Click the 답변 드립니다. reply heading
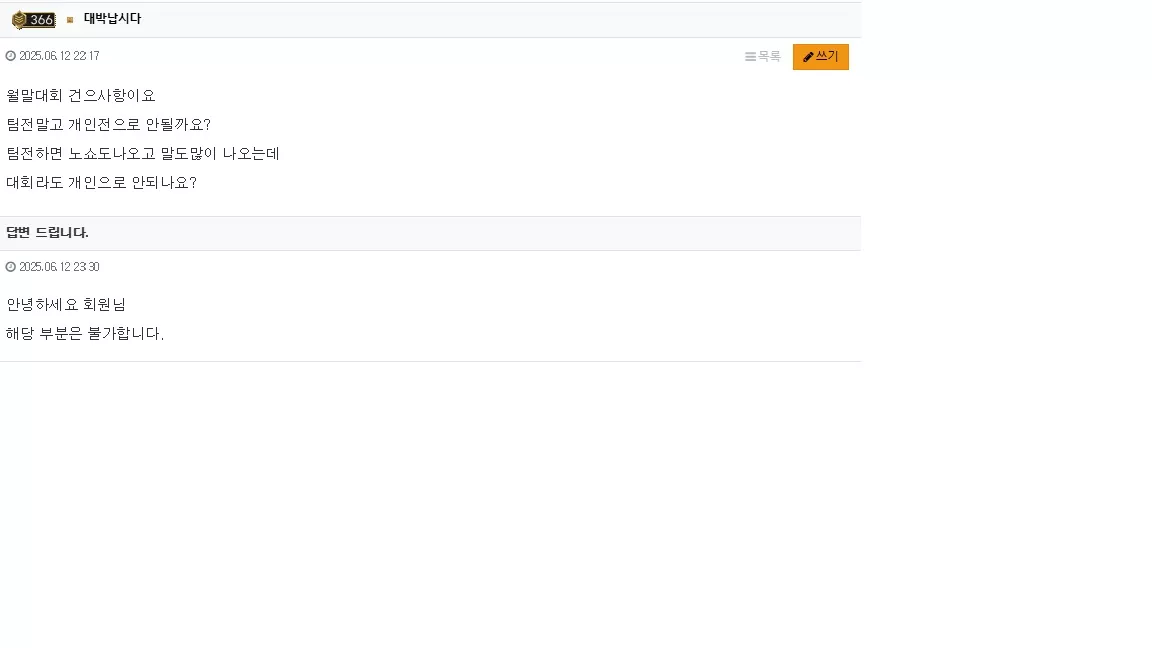This screenshot has width=1152, height=648. 47,232
